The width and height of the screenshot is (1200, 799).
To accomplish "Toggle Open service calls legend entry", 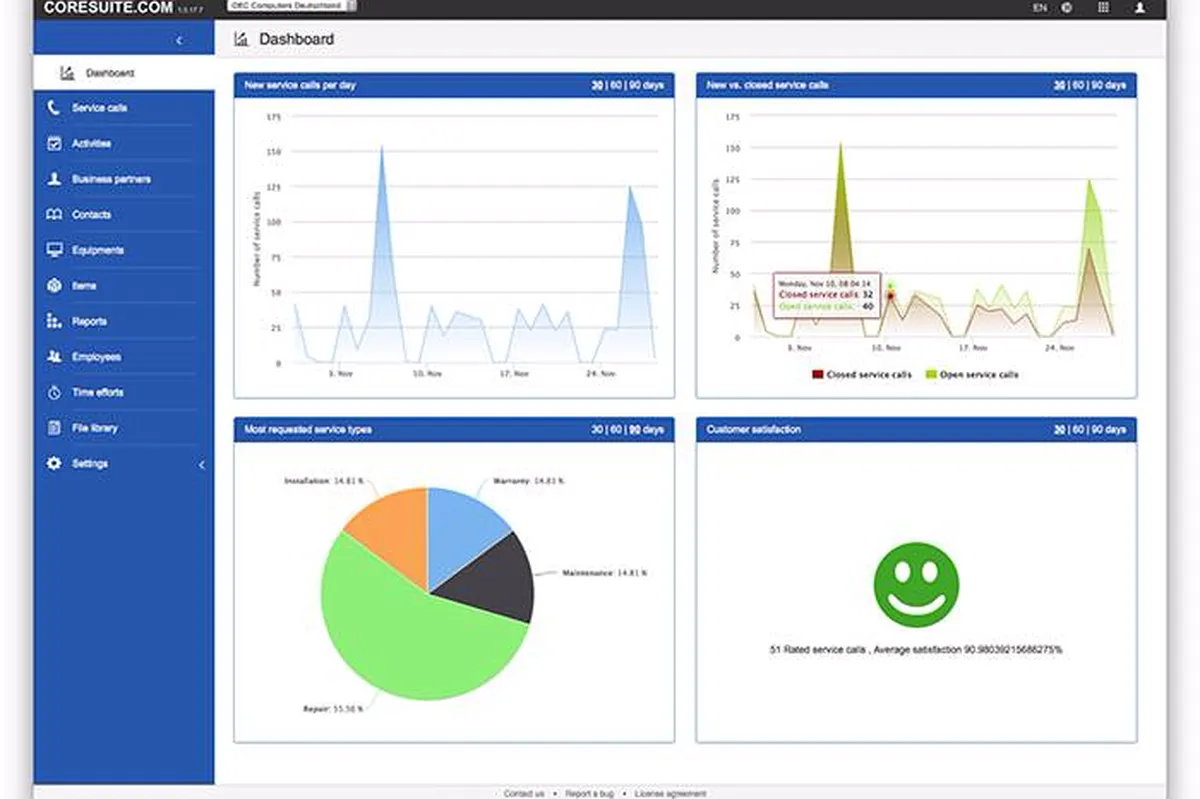I will tap(973, 375).
